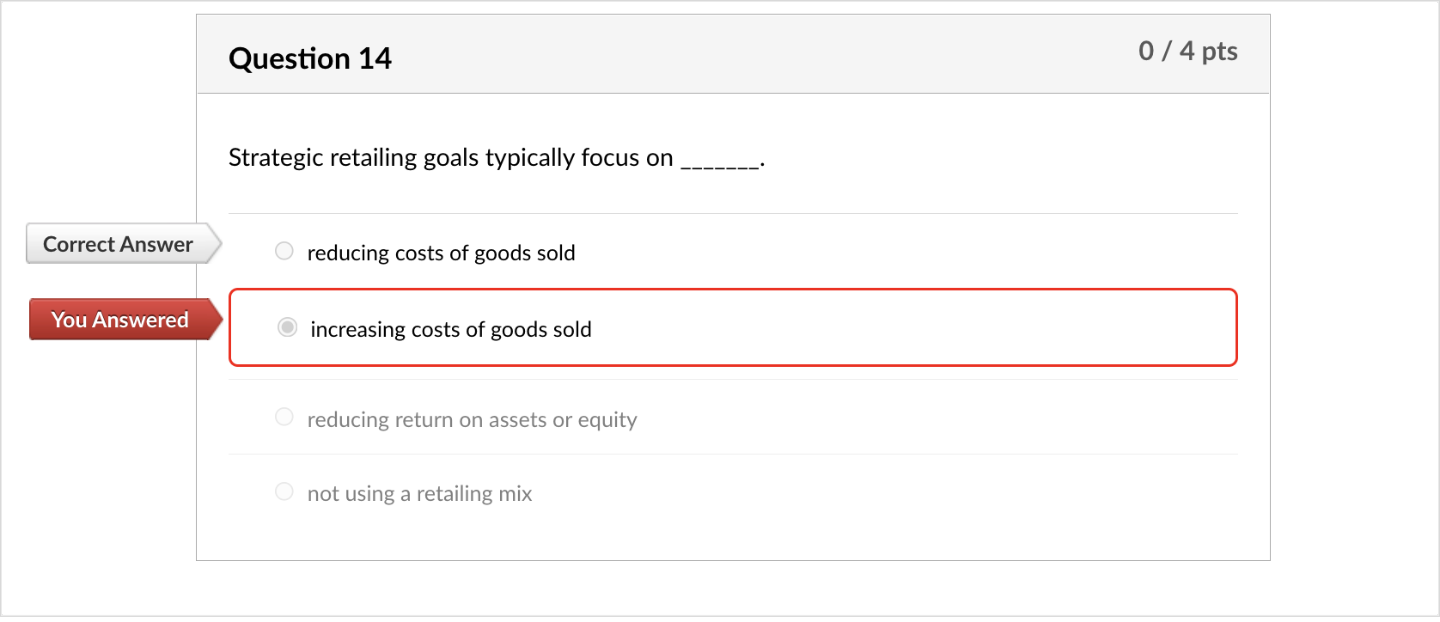Click the 'reducing costs of goods sold' answer text
Screen dimensions: 1440x622
tap(442, 252)
